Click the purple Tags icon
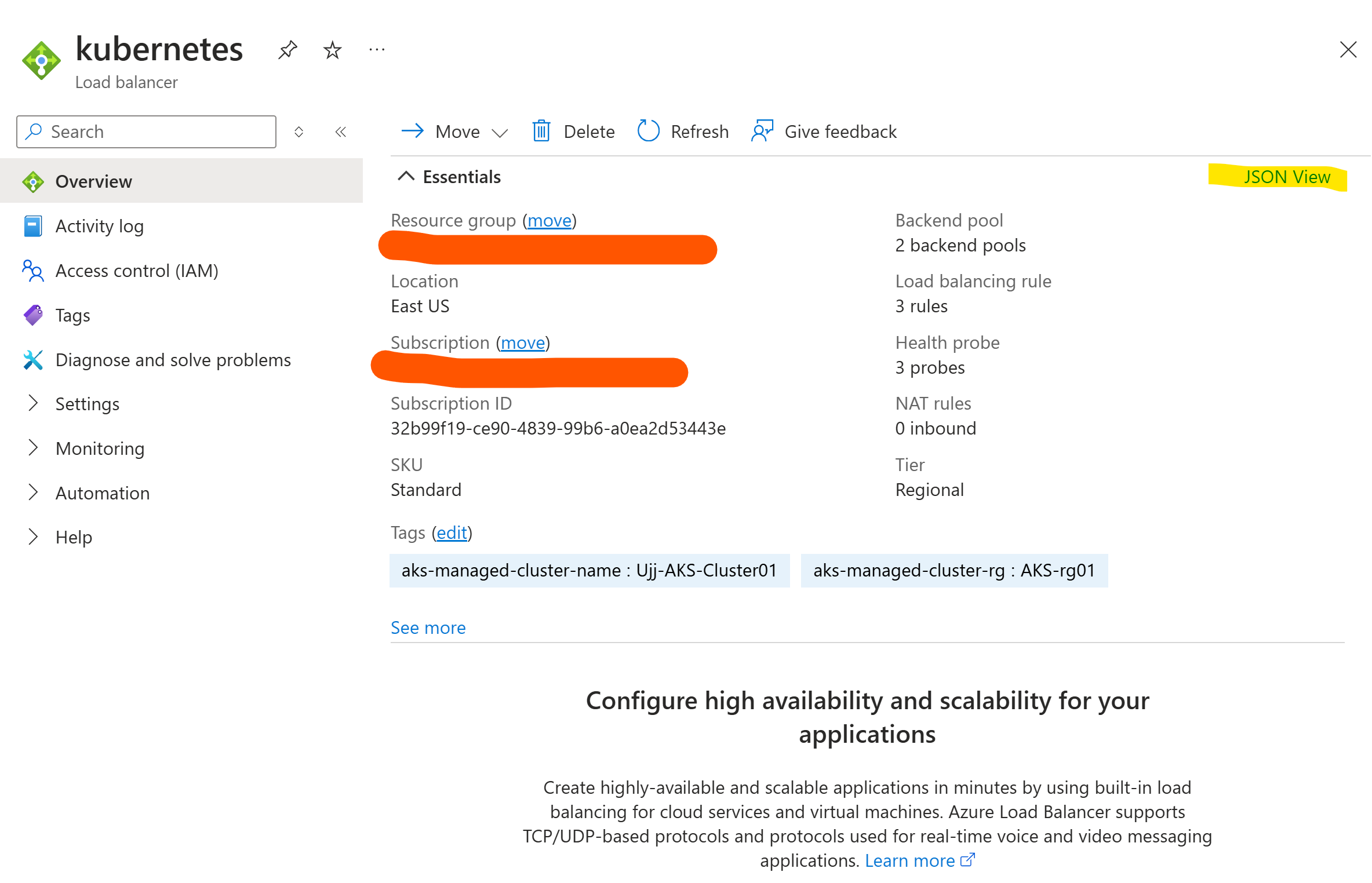The height and width of the screenshot is (883, 1372). 33,315
